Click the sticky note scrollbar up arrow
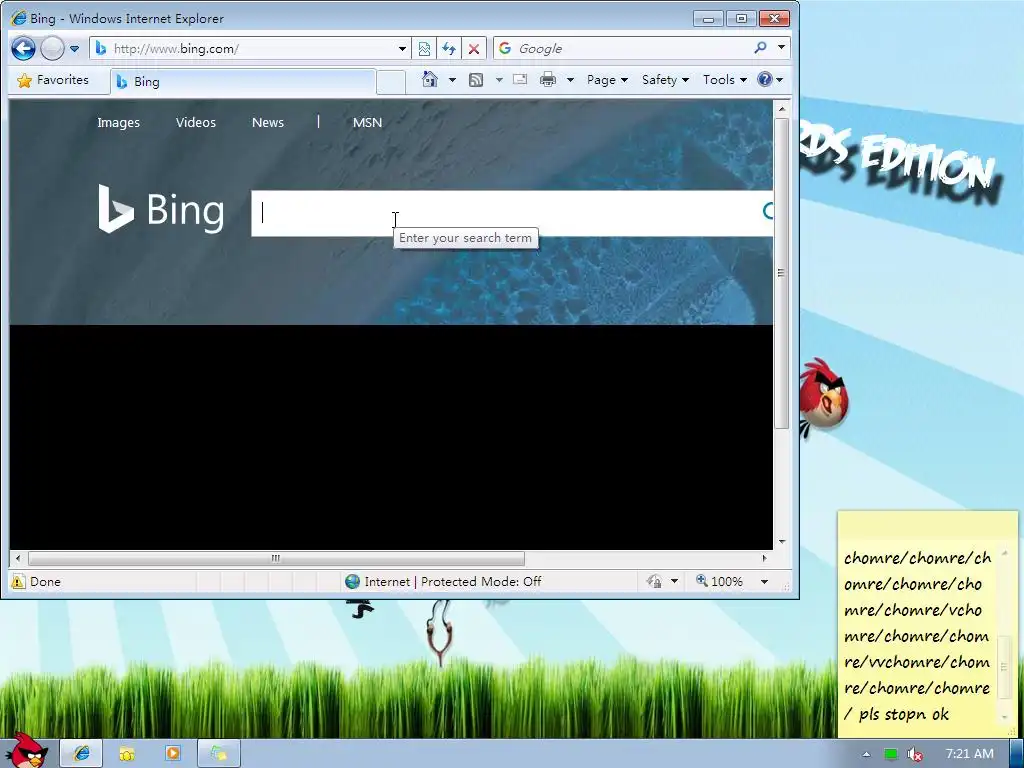1024x768 pixels. point(1004,554)
